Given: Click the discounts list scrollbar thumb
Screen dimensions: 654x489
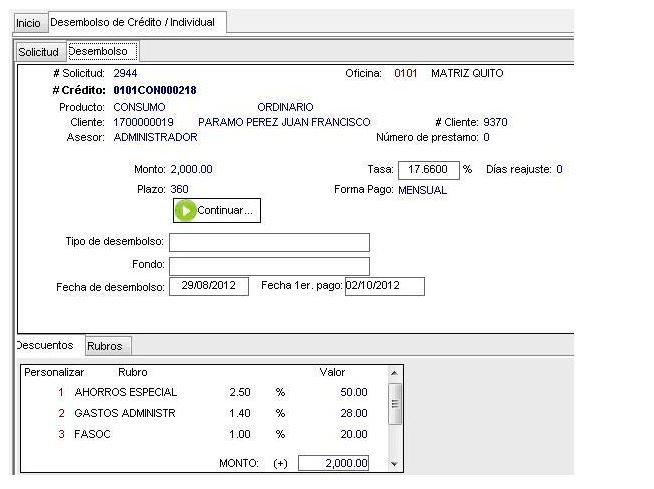Looking at the screenshot, I should coord(395,404).
